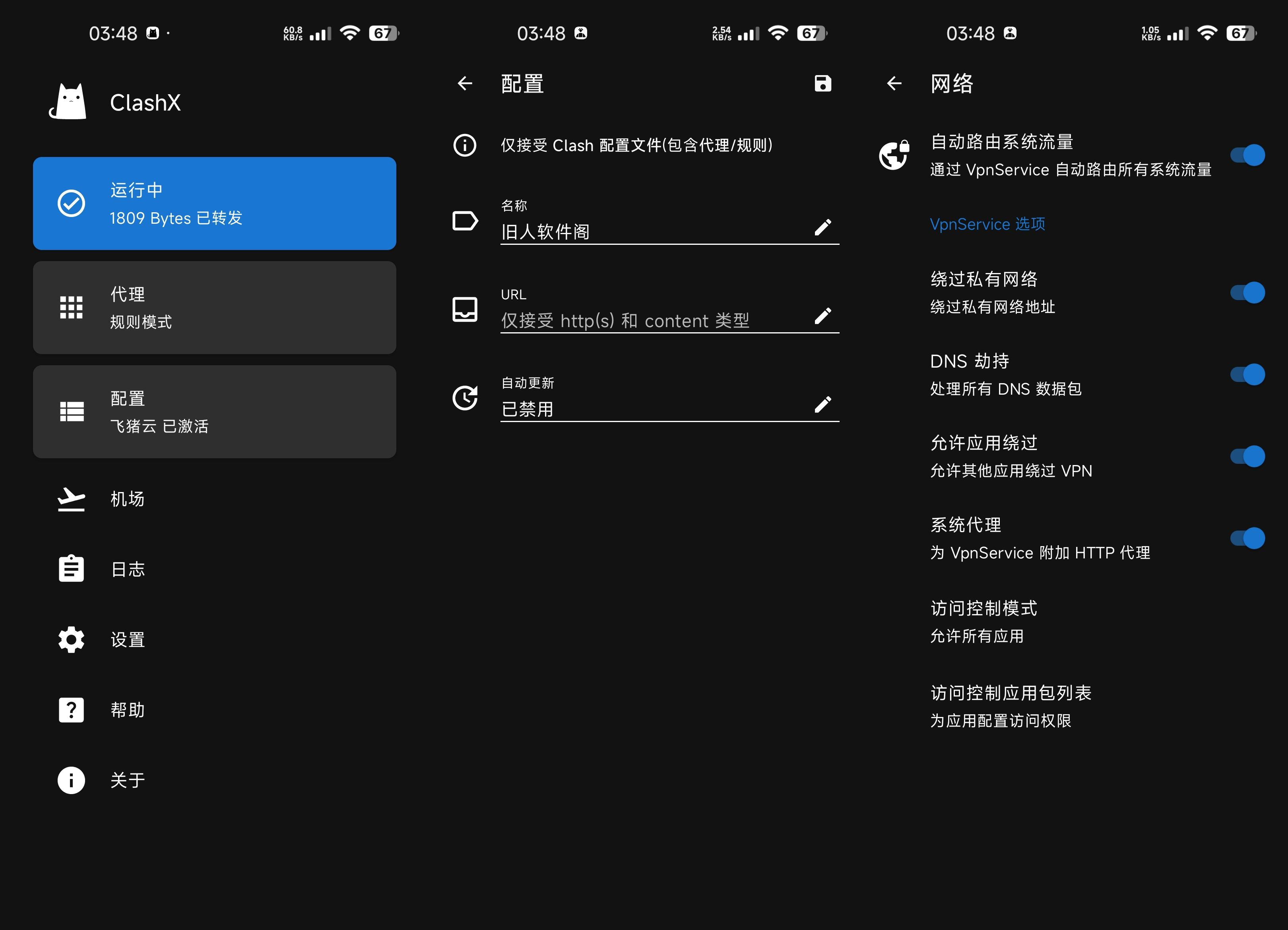The image size is (1288, 930).
Task: Click the 03:48 clock in left status bar
Action: click(x=113, y=33)
